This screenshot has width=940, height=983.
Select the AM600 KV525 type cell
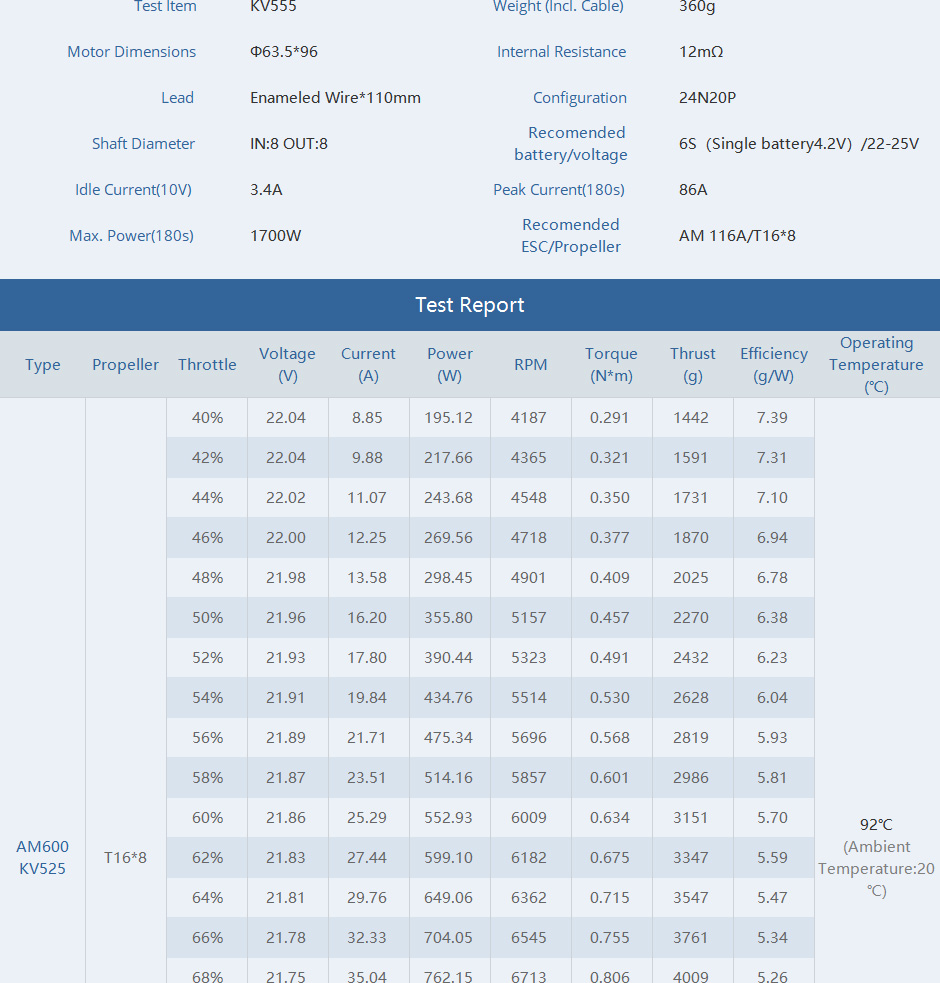(42, 857)
